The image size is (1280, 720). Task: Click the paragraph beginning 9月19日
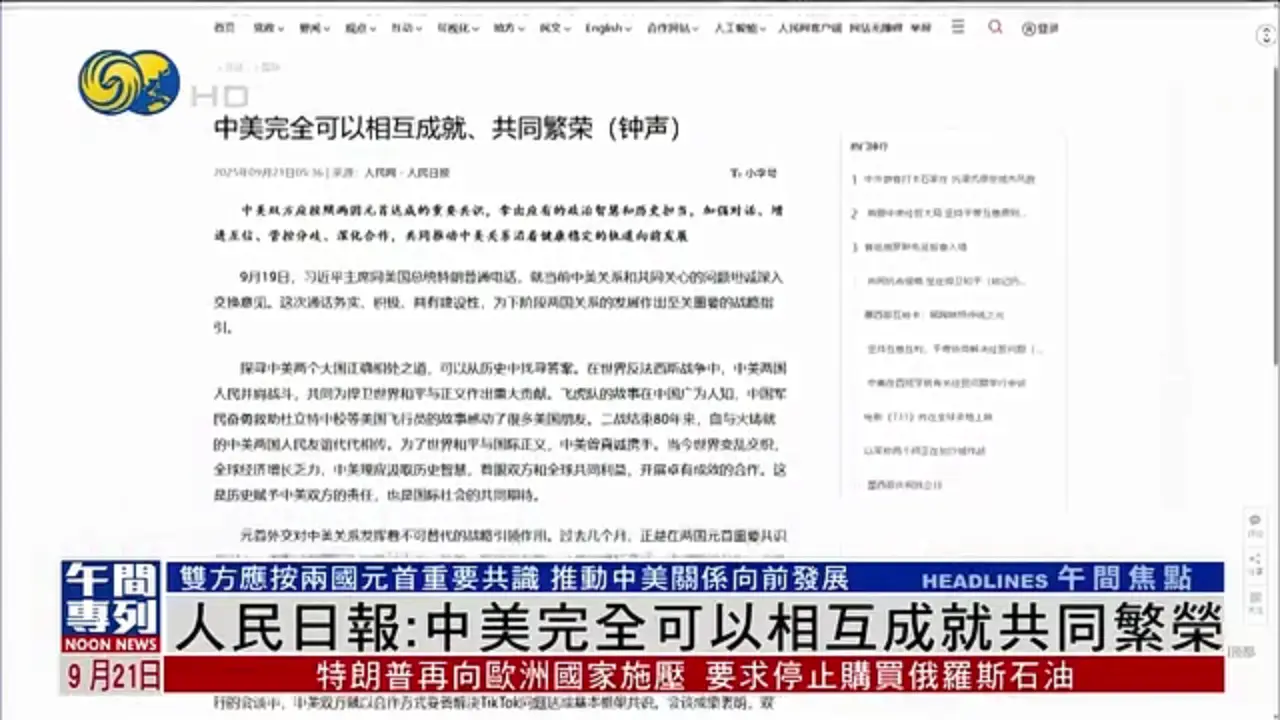coord(498,300)
